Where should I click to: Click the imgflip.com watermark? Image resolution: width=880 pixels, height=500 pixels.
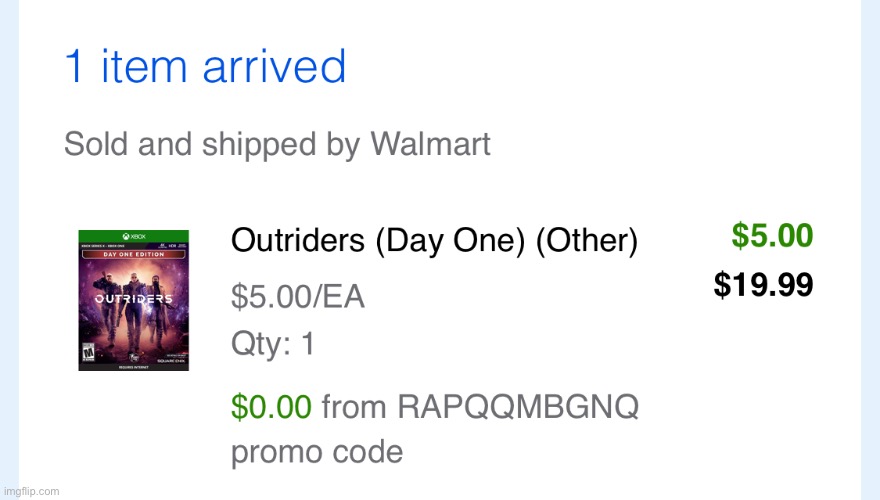click(30, 491)
